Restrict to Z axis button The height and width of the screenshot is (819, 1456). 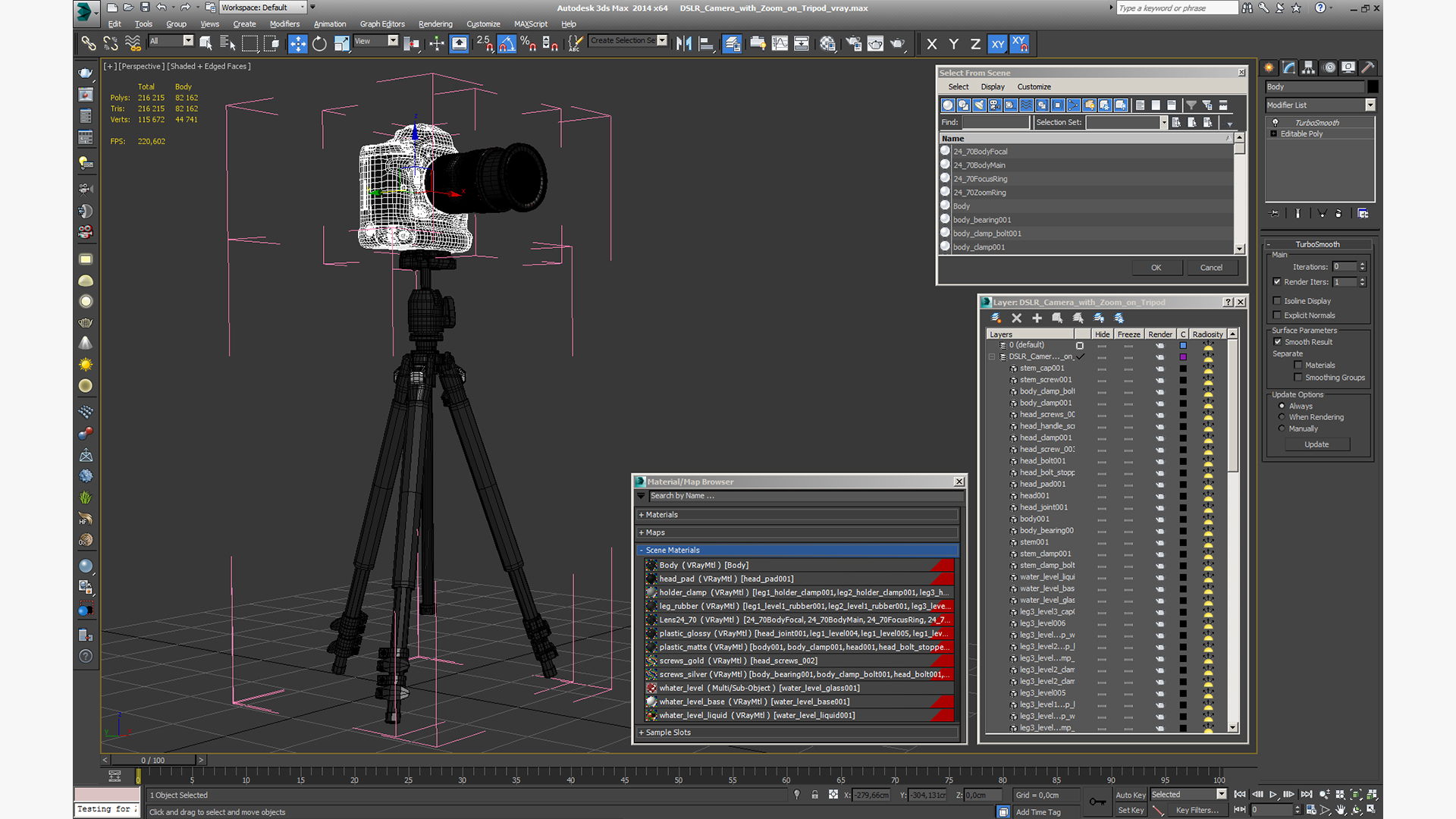coord(975,44)
